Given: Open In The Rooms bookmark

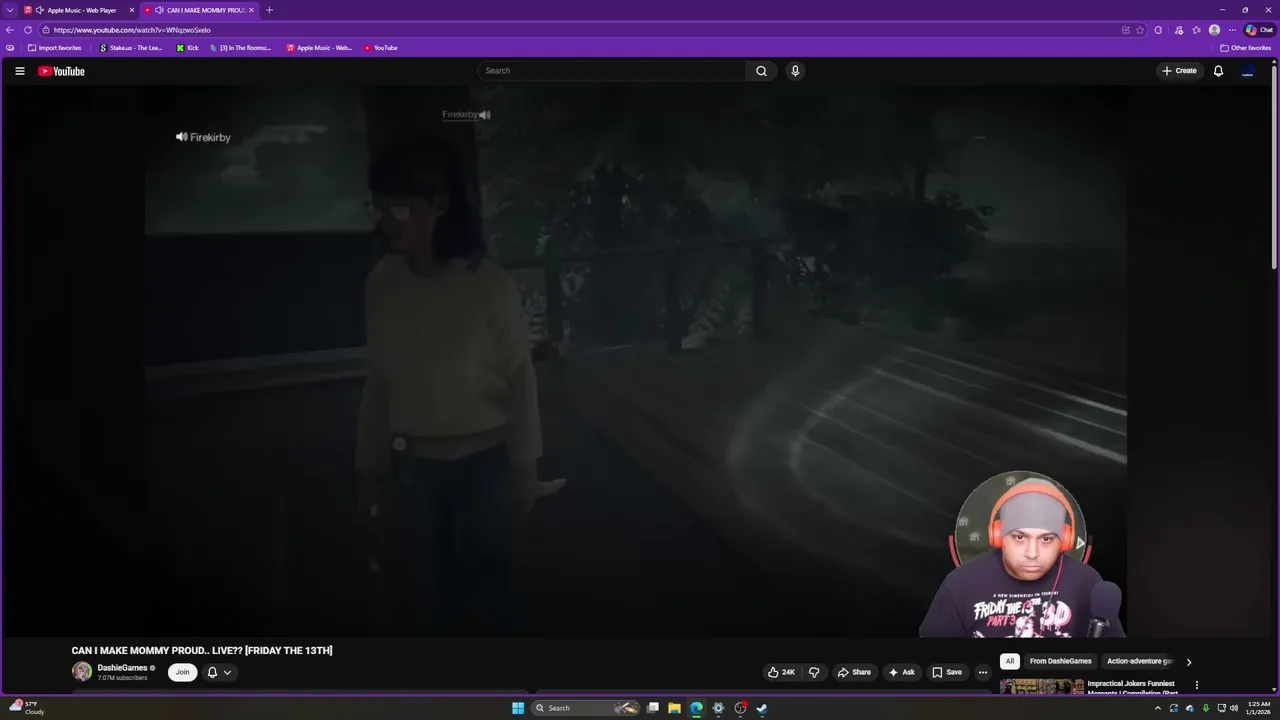Looking at the screenshot, I should pyautogui.click(x=241, y=48).
